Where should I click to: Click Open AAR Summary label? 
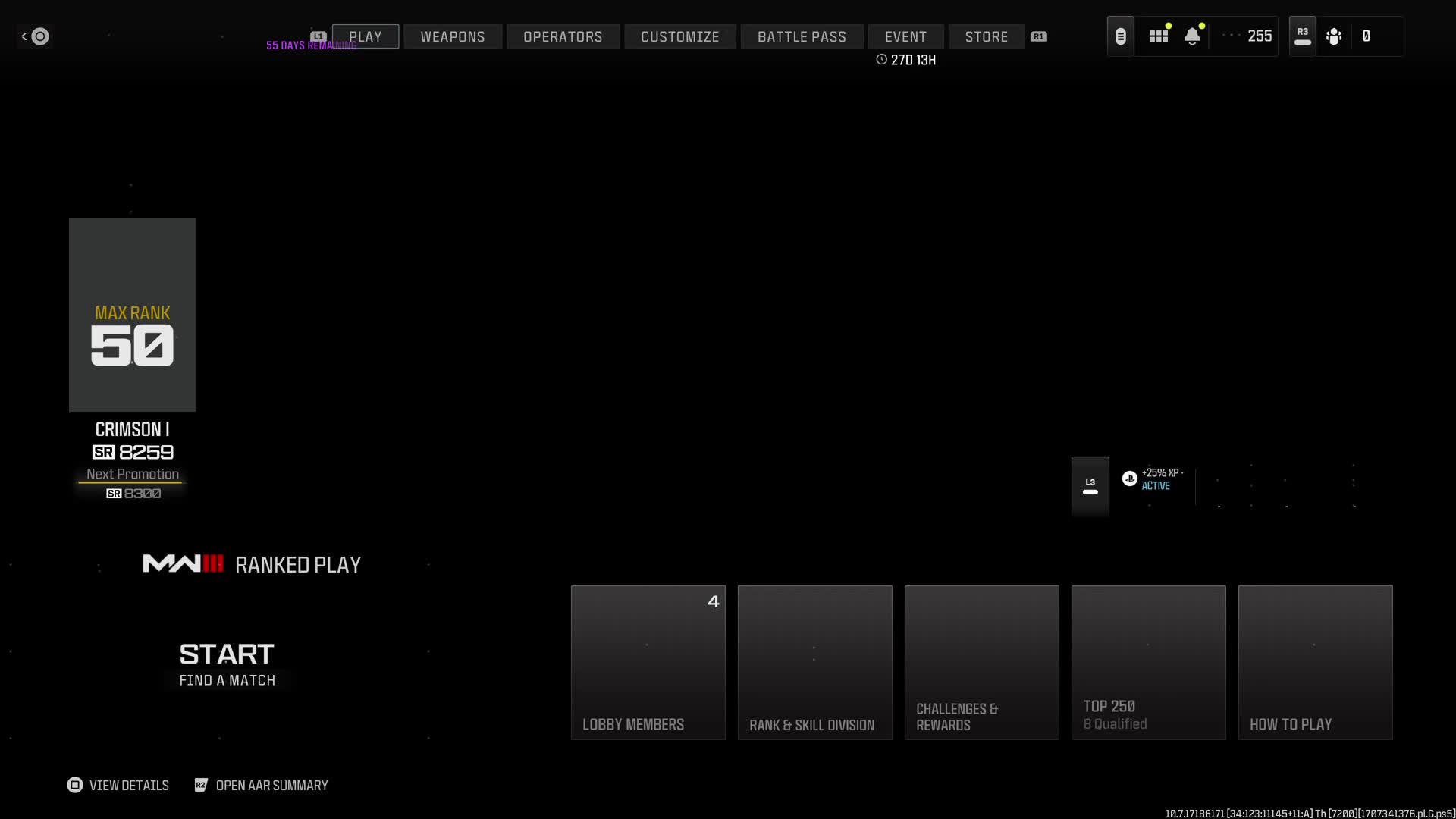coord(271,785)
